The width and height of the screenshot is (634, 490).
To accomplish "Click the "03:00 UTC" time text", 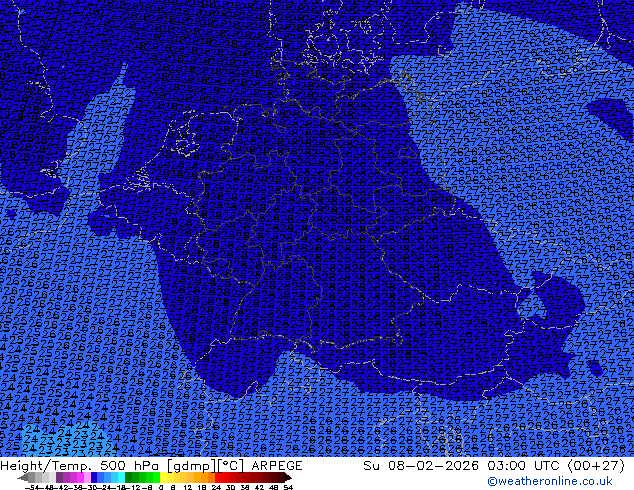I will [524, 466].
